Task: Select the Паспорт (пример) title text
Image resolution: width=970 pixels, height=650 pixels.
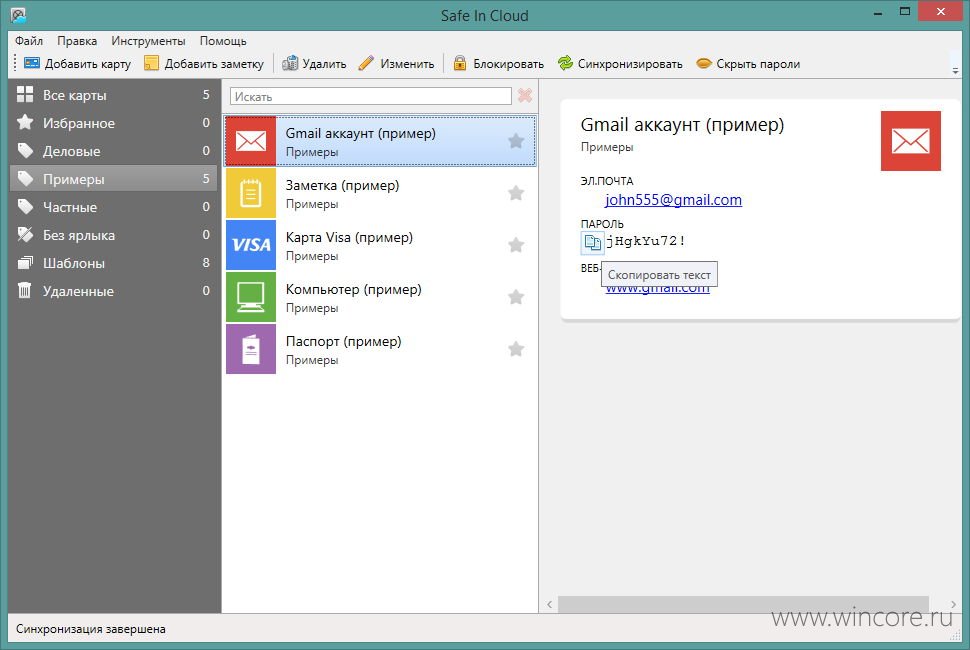Action: [343, 341]
